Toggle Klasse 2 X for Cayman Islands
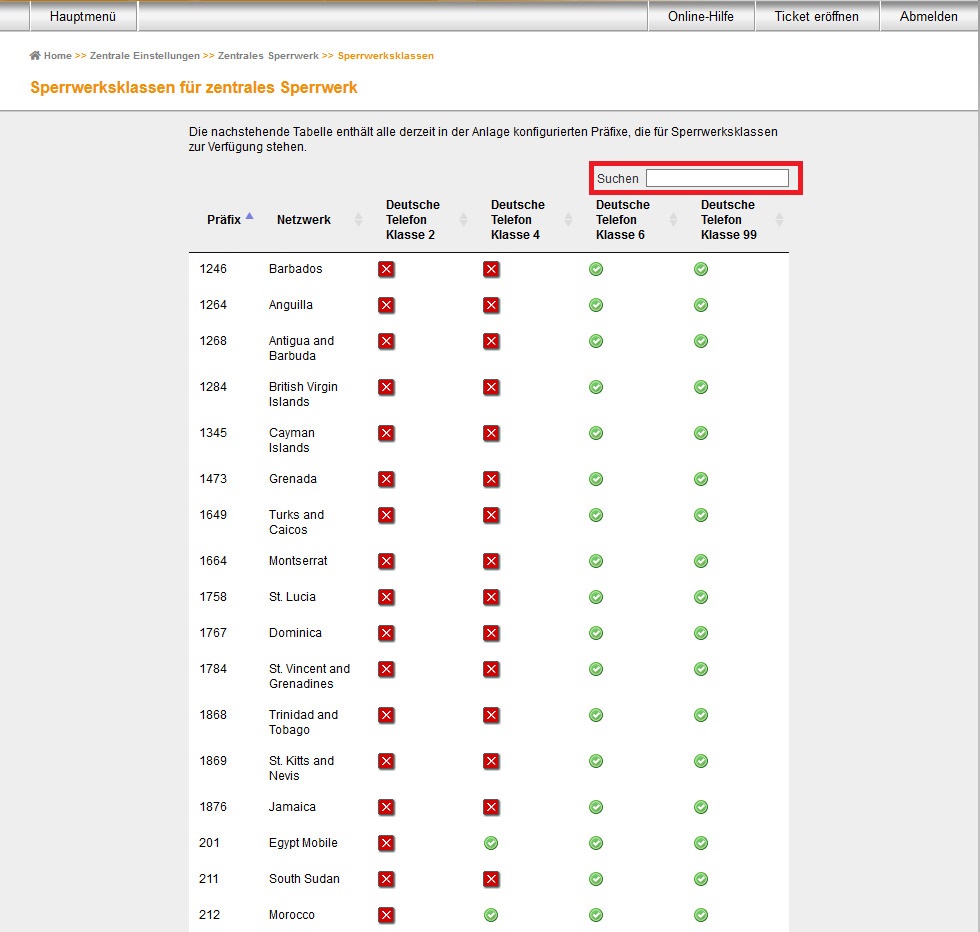980x932 pixels. coord(386,434)
